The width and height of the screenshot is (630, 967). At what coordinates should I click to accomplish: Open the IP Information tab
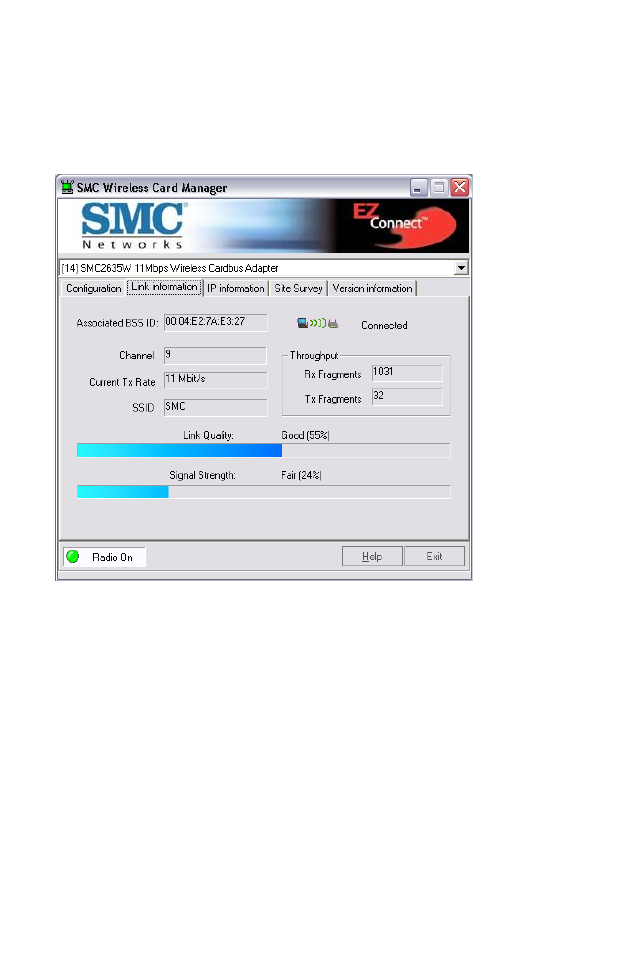(x=235, y=288)
